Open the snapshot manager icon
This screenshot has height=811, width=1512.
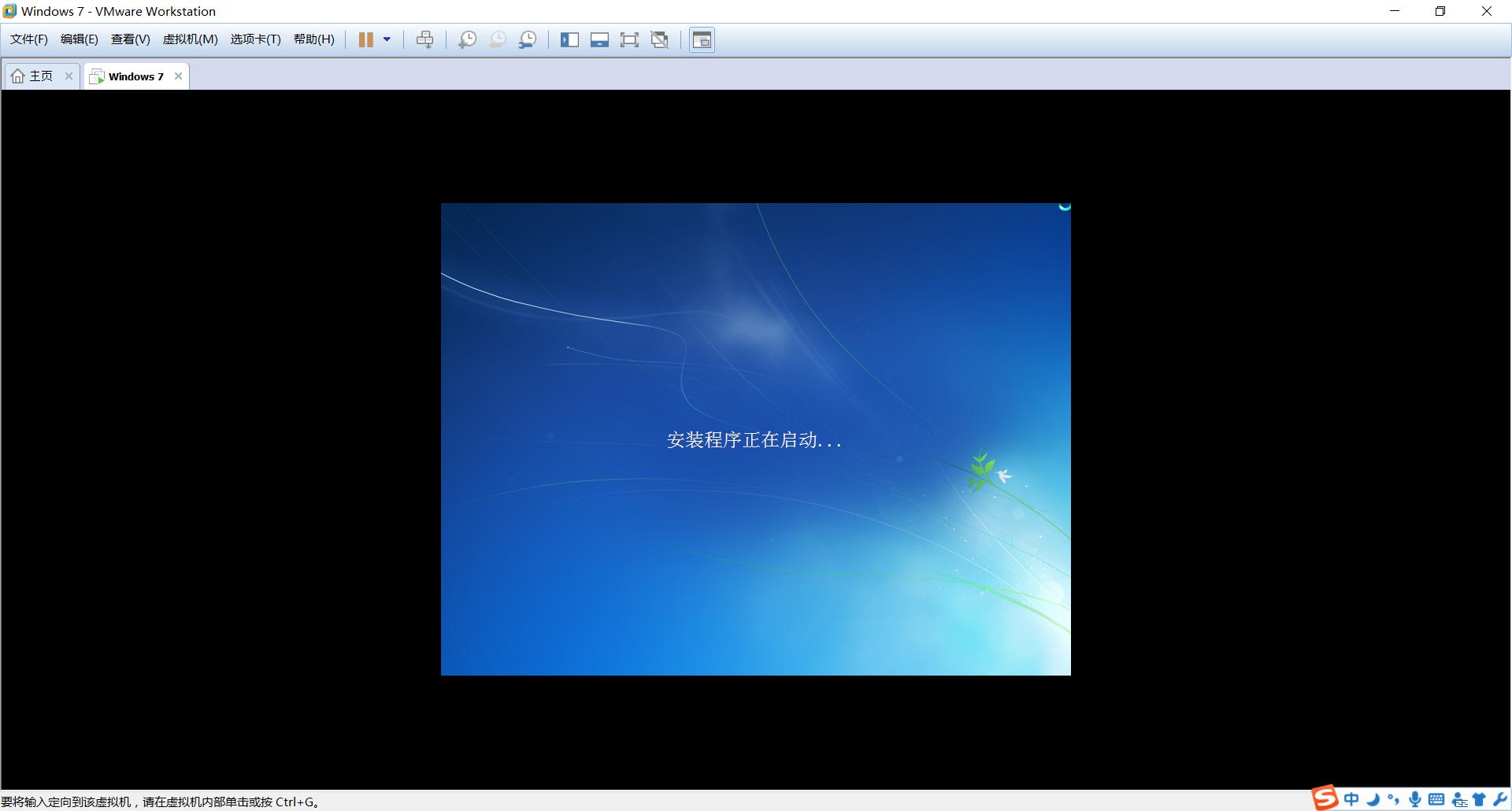coord(528,40)
